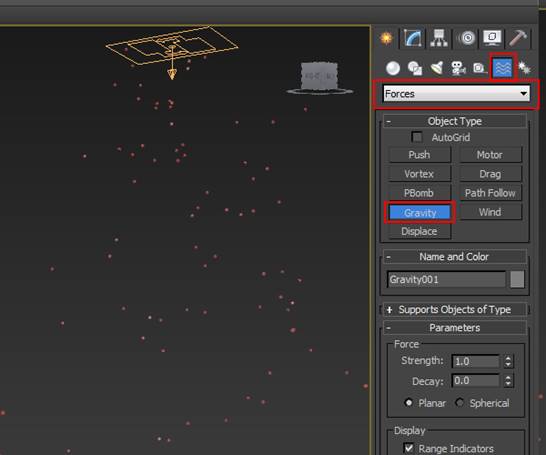Viewport: 546px width, 455px height.
Task: Click the Gravity001 name field
Action: point(446,280)
